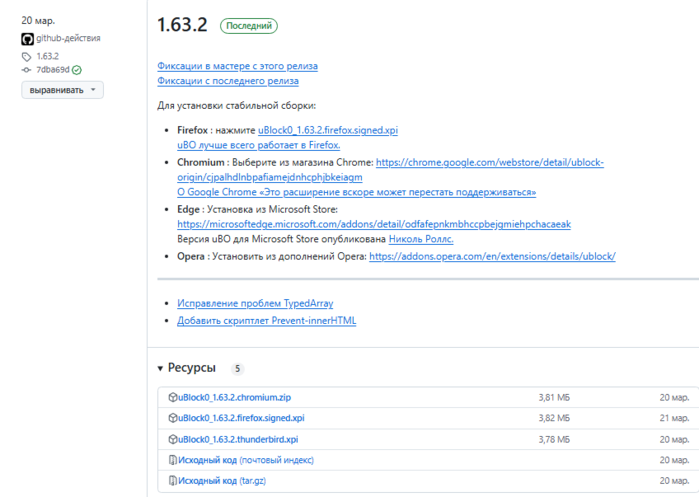Open Фиксации с последнего релиза link
Screen dimensions: 699x497
pos(228,81)
